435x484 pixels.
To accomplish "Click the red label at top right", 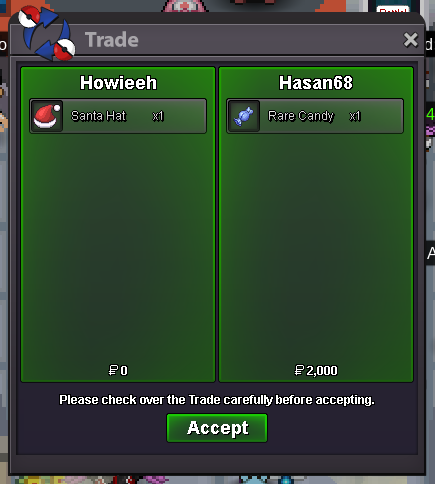I will coord(393,9).
